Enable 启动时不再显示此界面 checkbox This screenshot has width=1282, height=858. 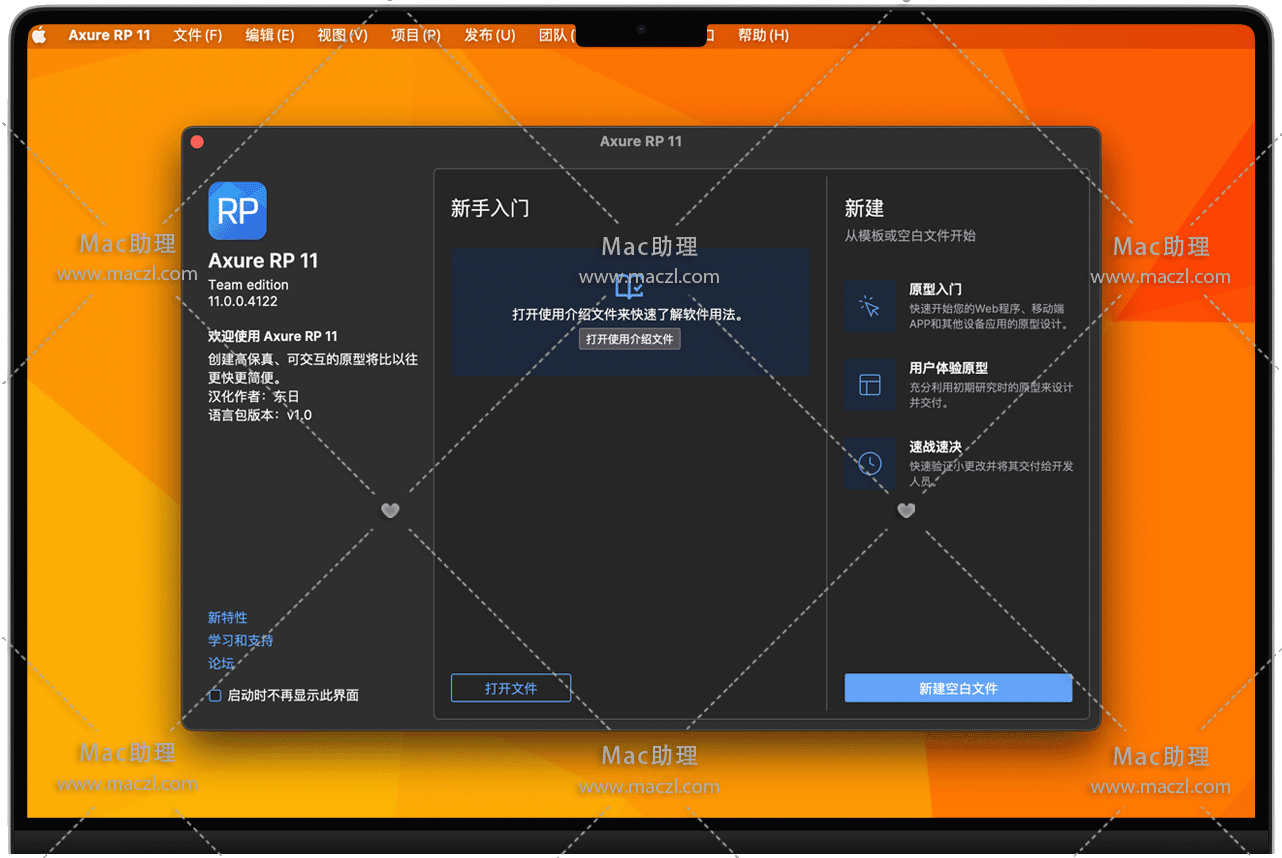(x=215, y=695)
